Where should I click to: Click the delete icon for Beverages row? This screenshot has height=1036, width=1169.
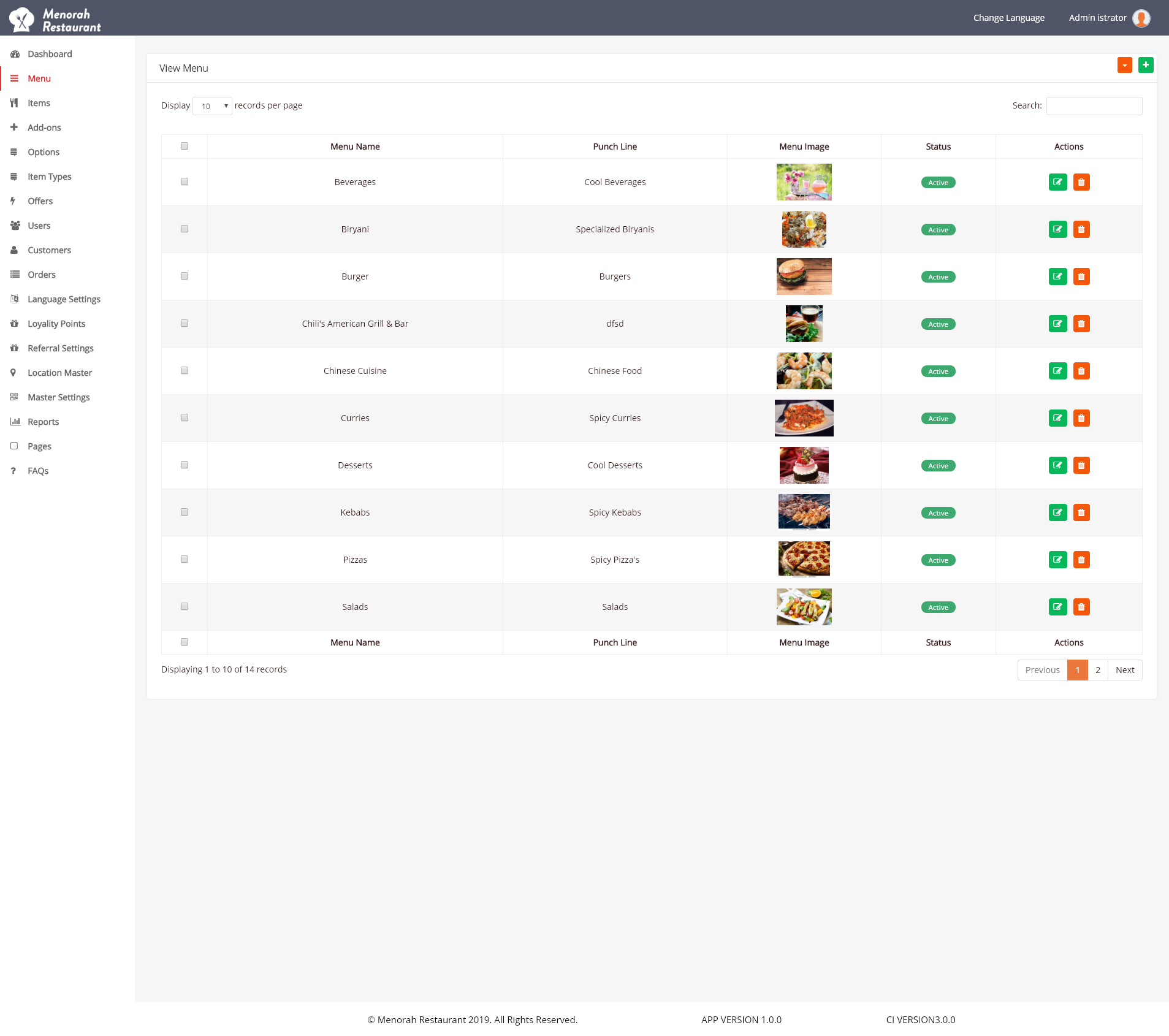(x=1081, y=182)
